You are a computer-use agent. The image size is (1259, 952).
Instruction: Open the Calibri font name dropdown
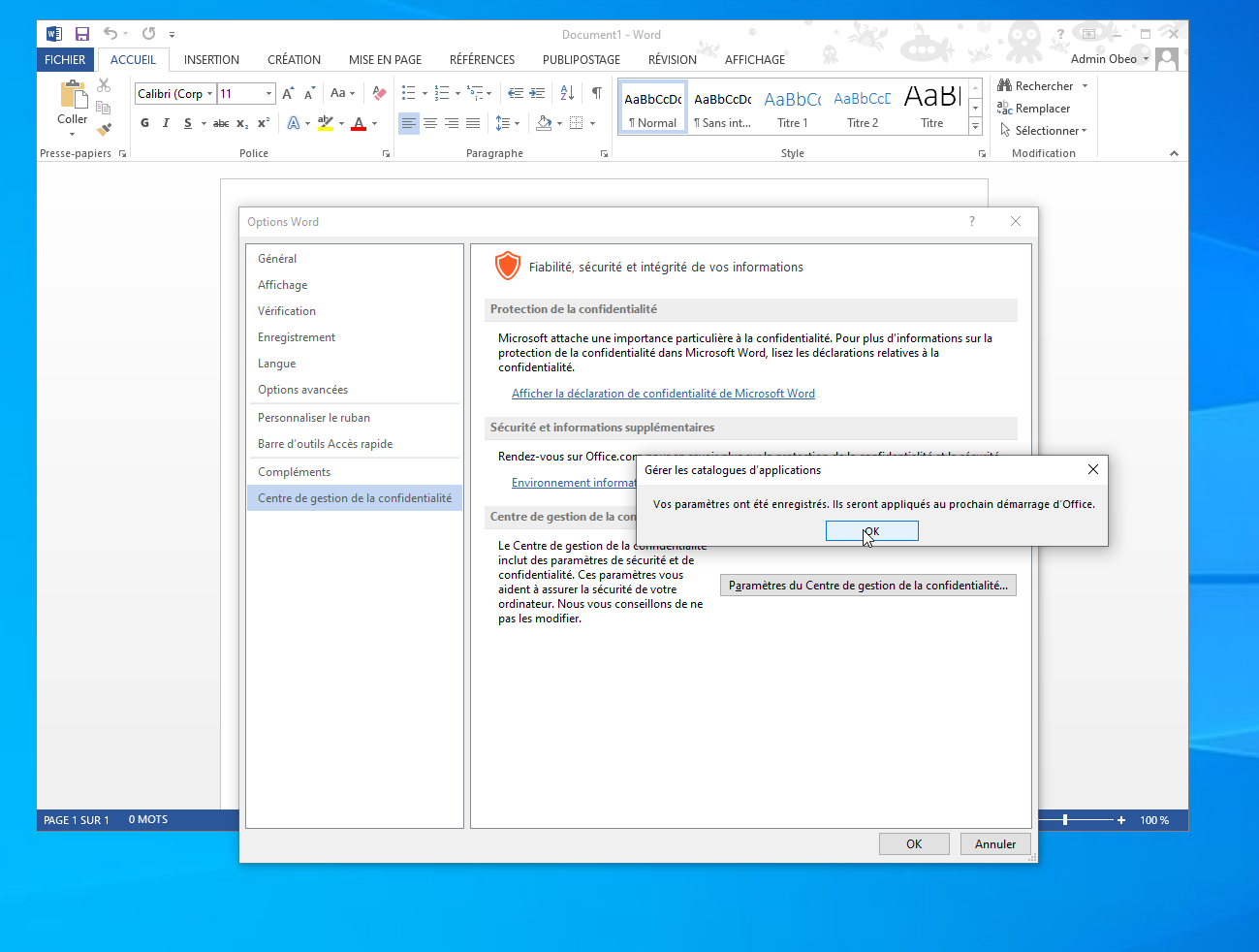click(x=209, y=94)
